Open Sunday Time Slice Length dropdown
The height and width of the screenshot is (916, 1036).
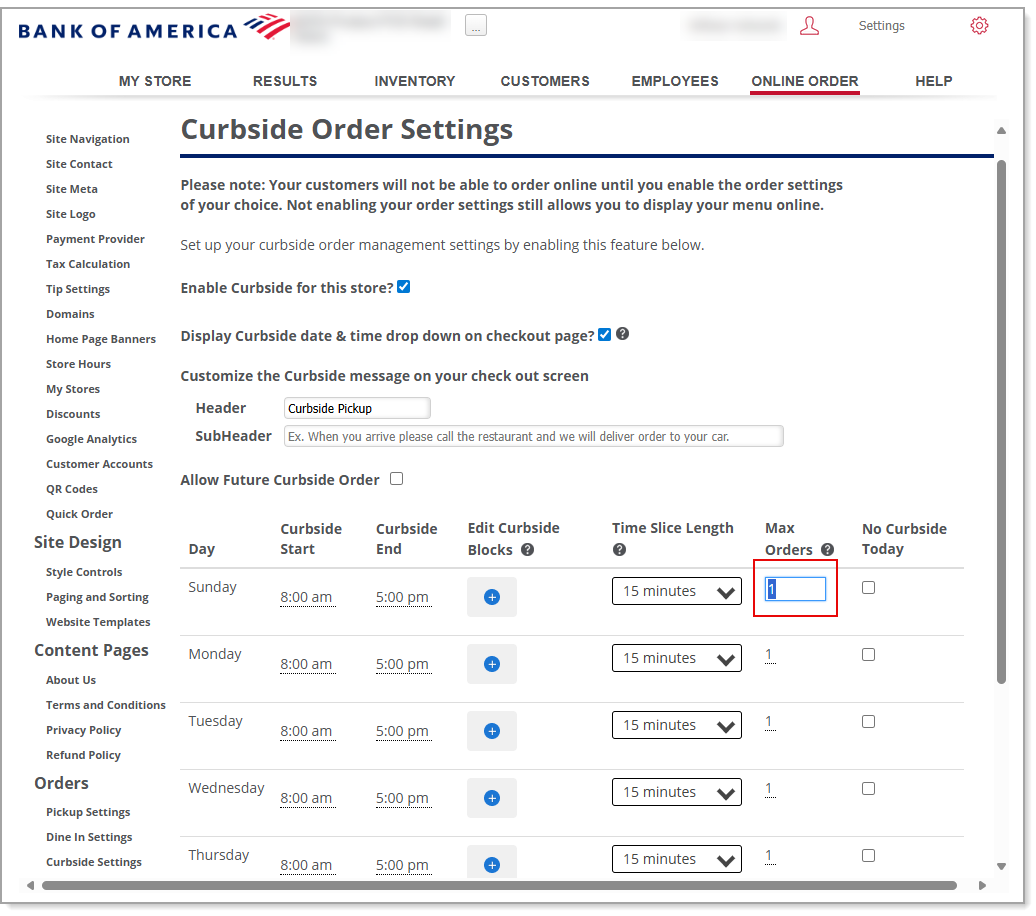(676, 592)
